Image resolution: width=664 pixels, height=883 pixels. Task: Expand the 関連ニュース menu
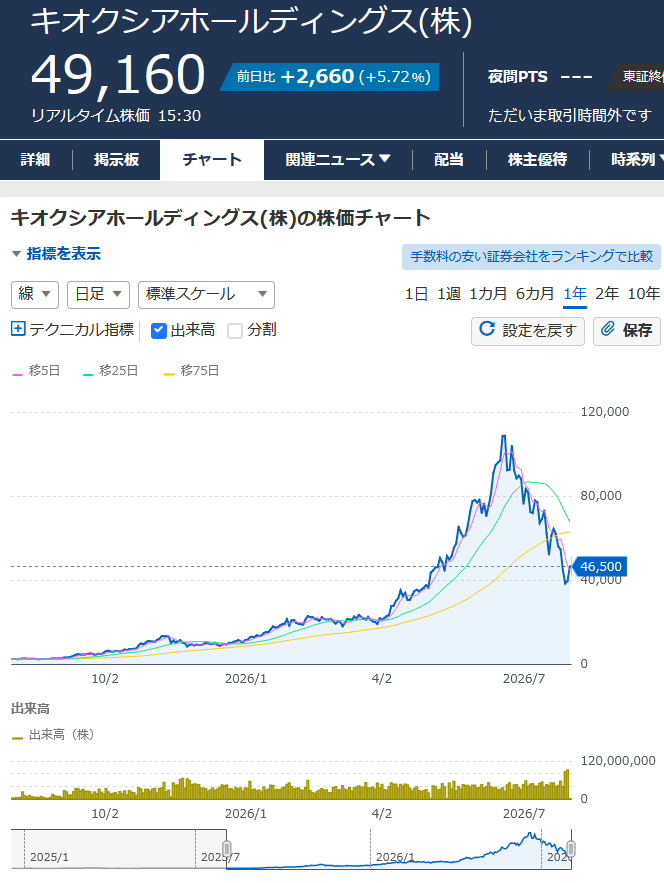click(338, 160)
